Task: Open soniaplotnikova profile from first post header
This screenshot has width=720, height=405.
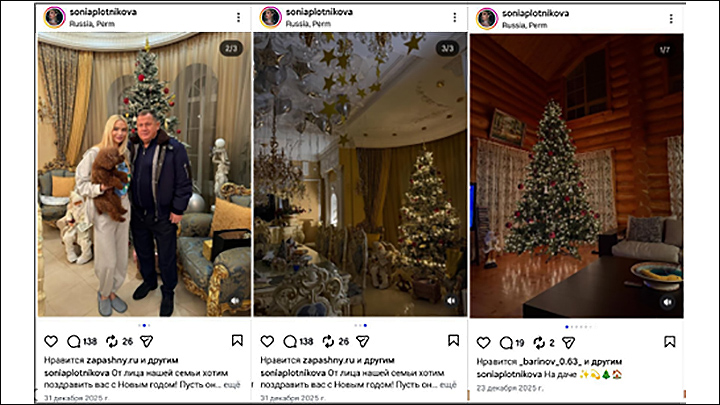Action: click(103, 12)
